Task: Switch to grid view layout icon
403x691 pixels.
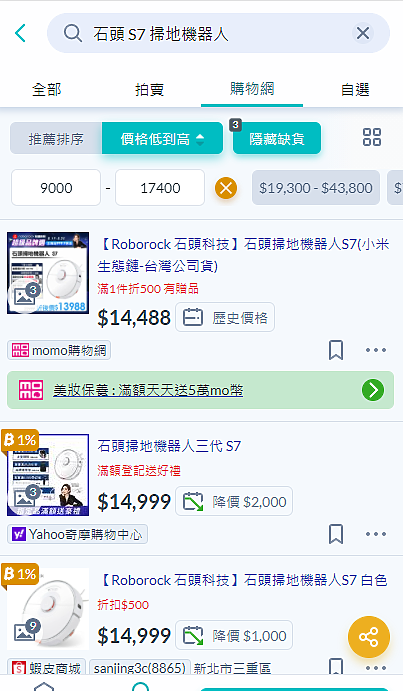Action: click(372, 137)
